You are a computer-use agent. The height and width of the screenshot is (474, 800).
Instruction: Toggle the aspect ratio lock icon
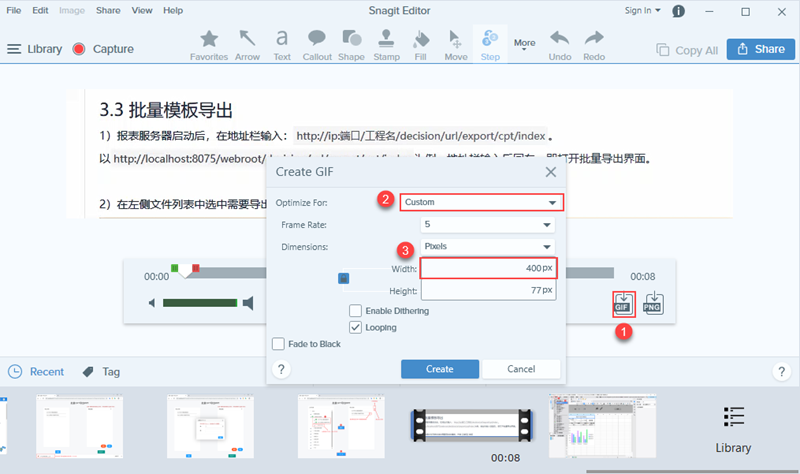click(344, 279)
